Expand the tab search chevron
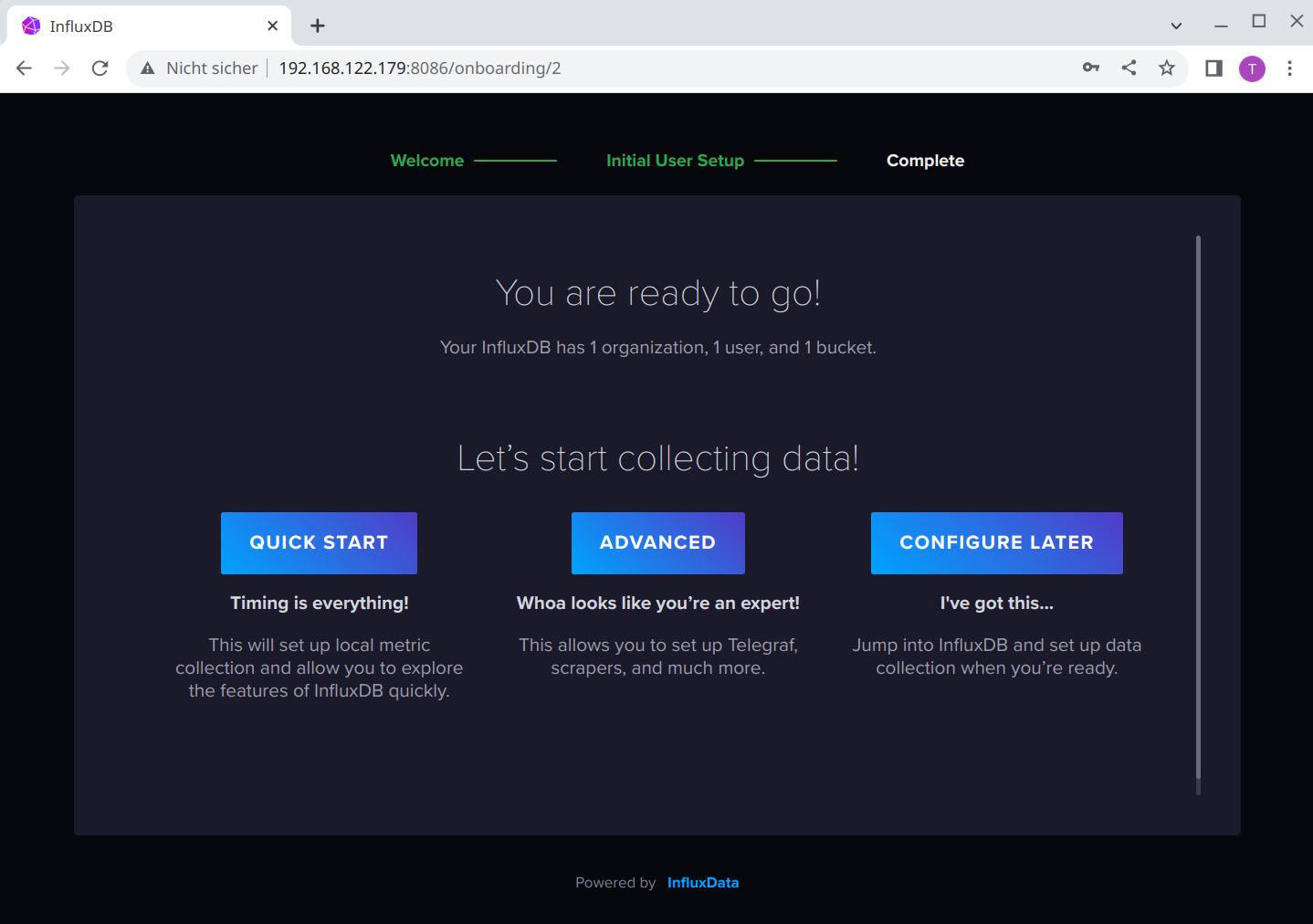The image size is (1313, 924). (1176, 26)
